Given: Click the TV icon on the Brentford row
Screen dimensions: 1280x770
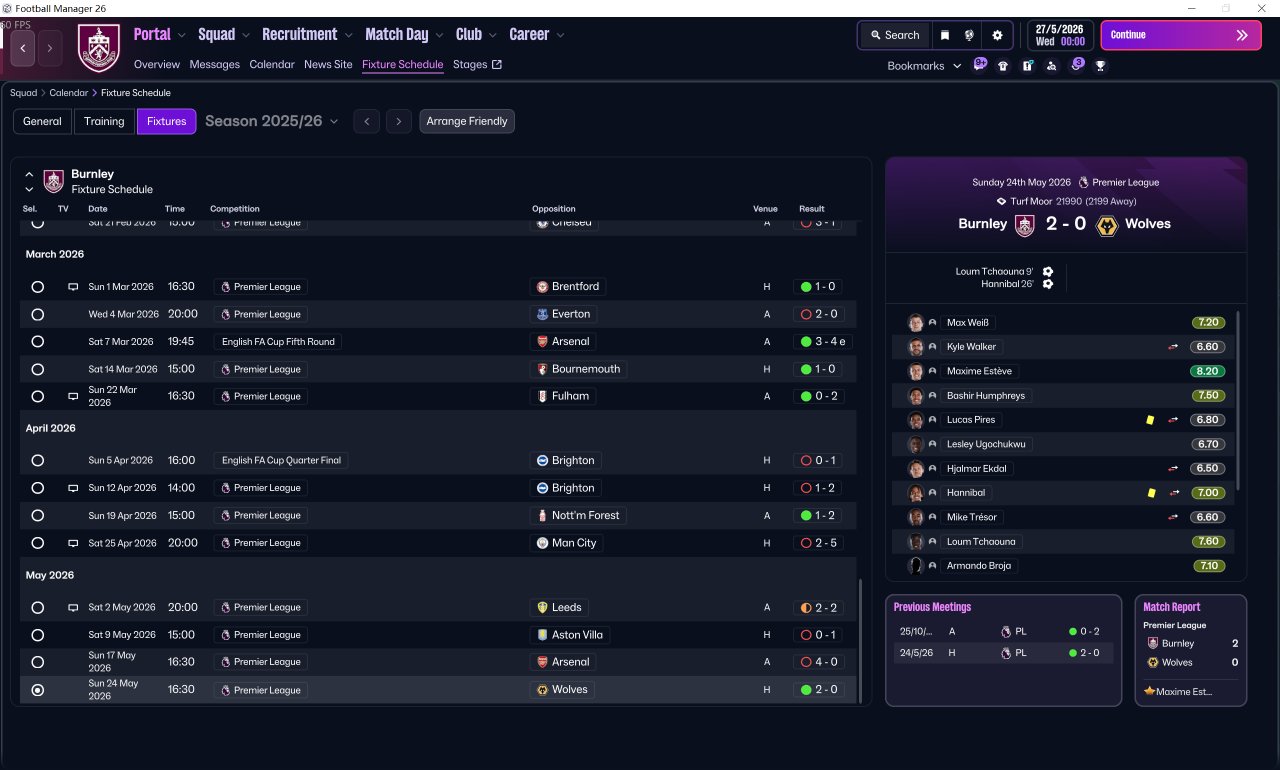Looking at the screenshot, I should (x=72, y=287).
